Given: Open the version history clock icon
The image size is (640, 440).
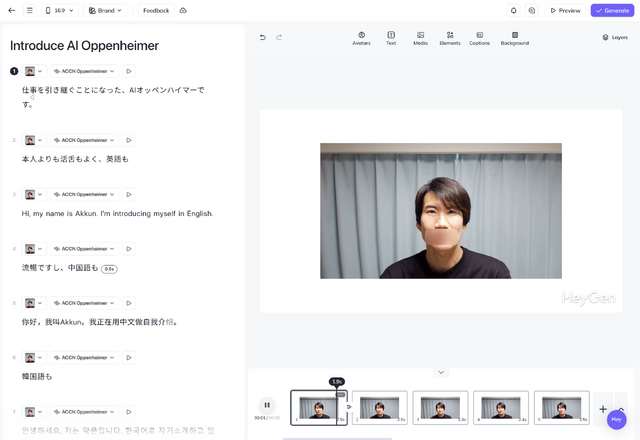Looking at the screenshot, I should (532, 11).
